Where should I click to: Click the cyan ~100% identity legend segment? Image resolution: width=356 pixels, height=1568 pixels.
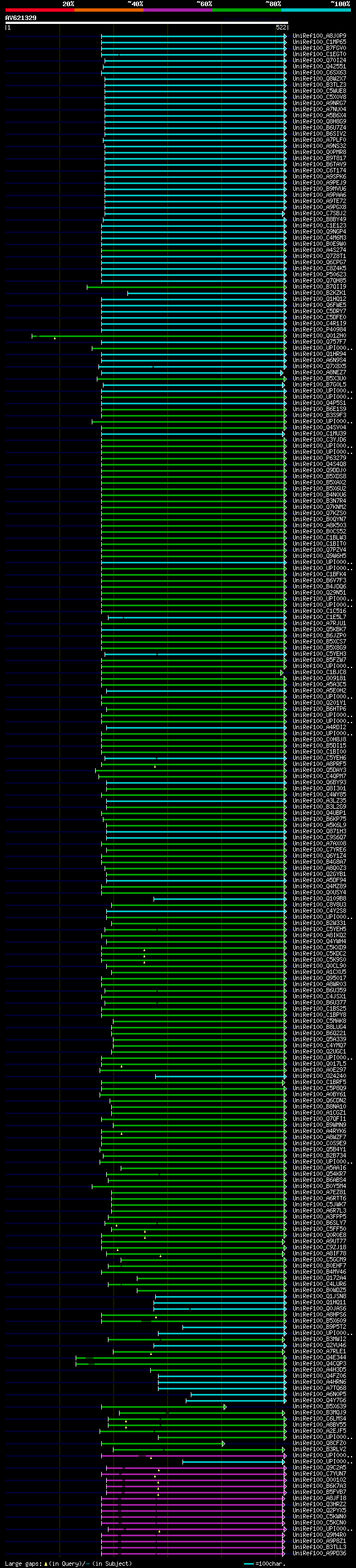(x=316, y=10)
